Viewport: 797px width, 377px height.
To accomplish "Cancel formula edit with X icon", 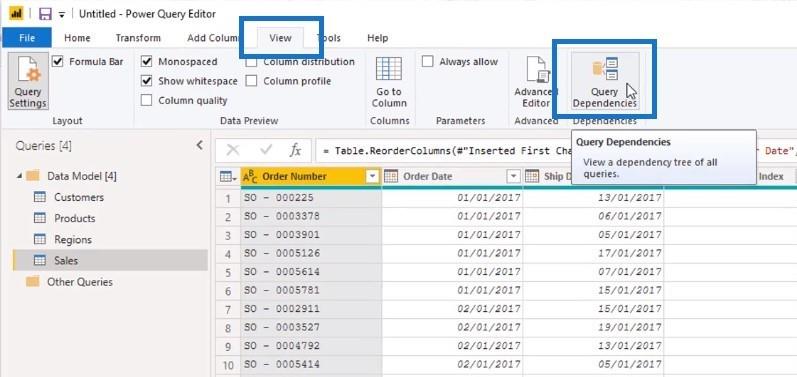I will coord(232,150).
